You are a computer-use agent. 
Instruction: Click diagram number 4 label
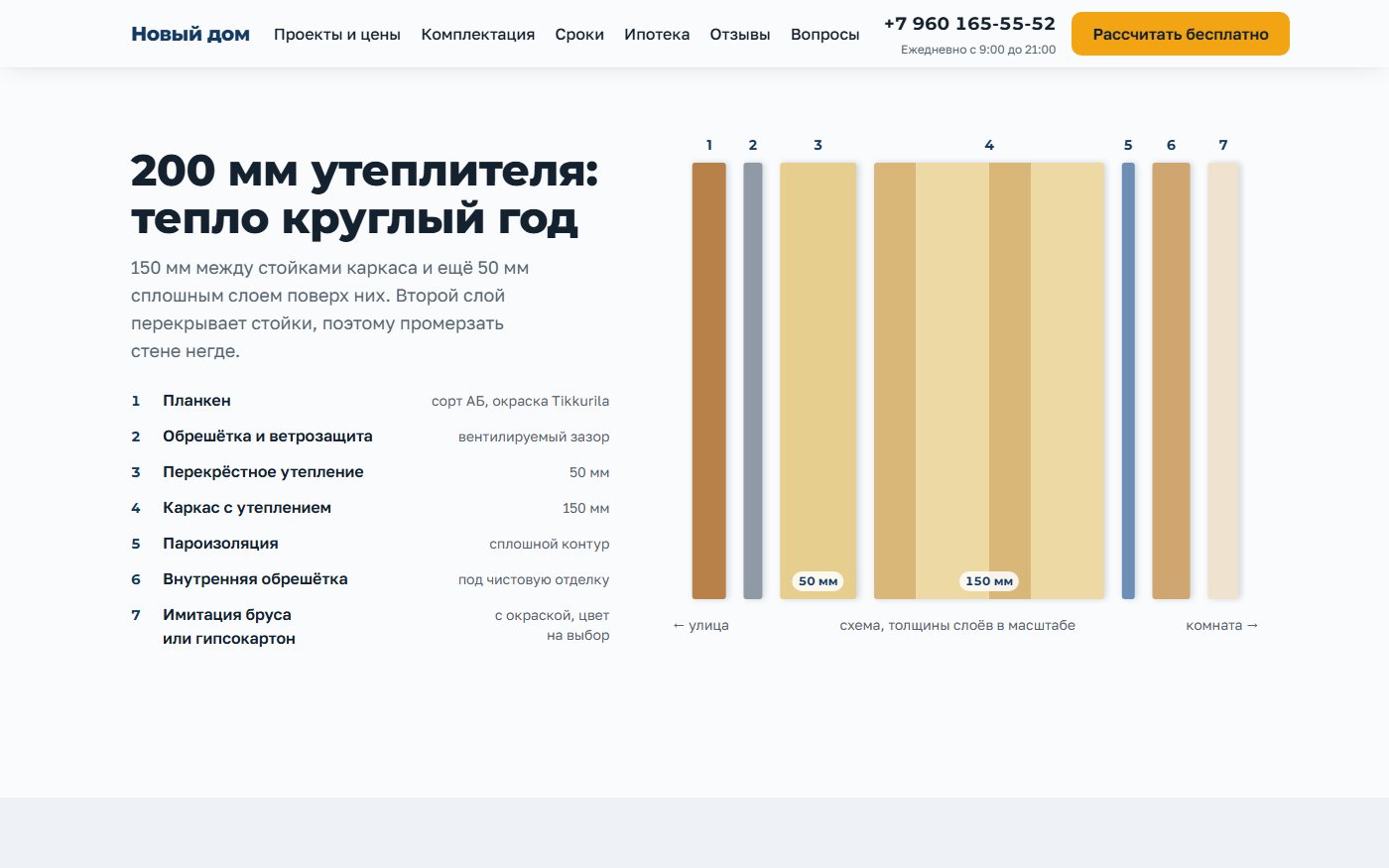(x=989, y=145)
